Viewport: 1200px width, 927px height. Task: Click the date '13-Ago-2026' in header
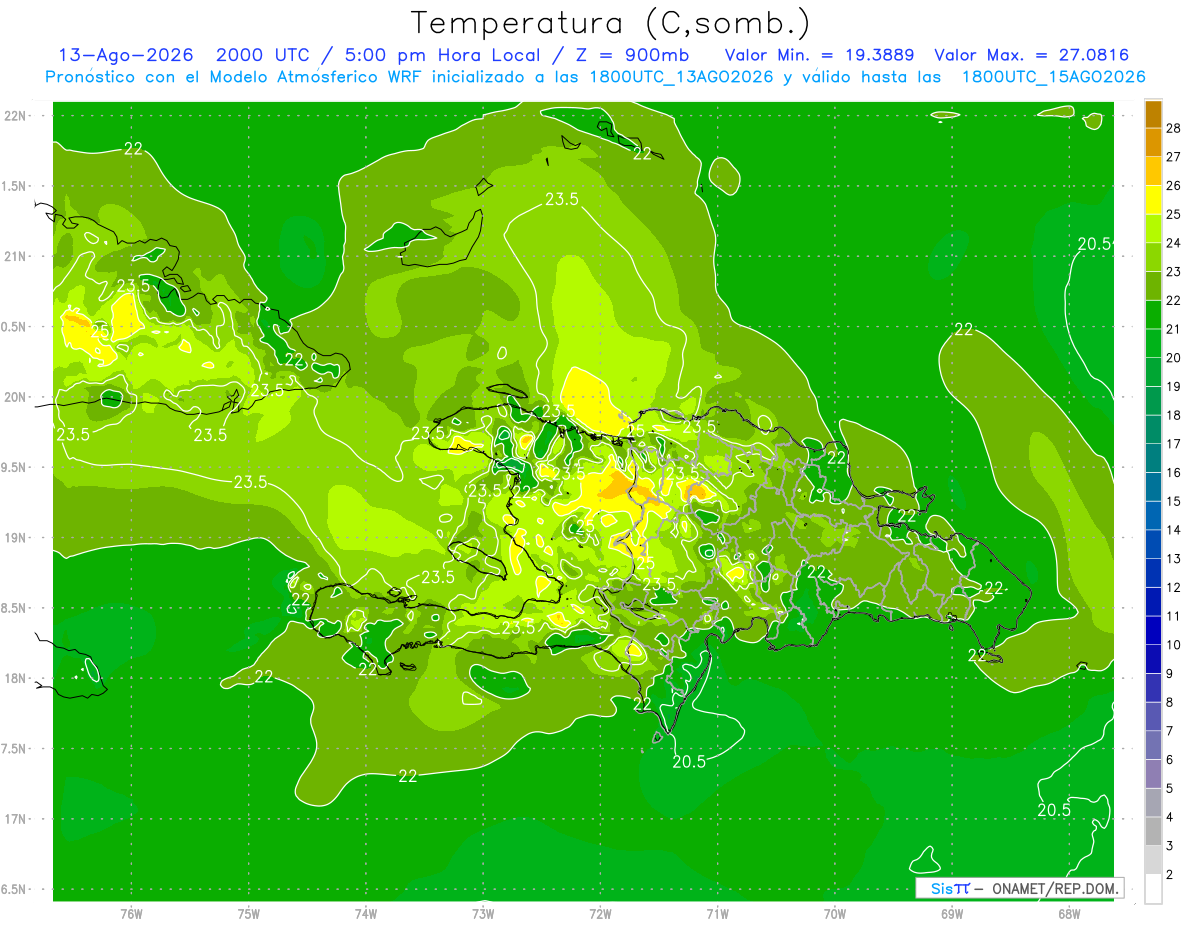click(x=125, y=55)
